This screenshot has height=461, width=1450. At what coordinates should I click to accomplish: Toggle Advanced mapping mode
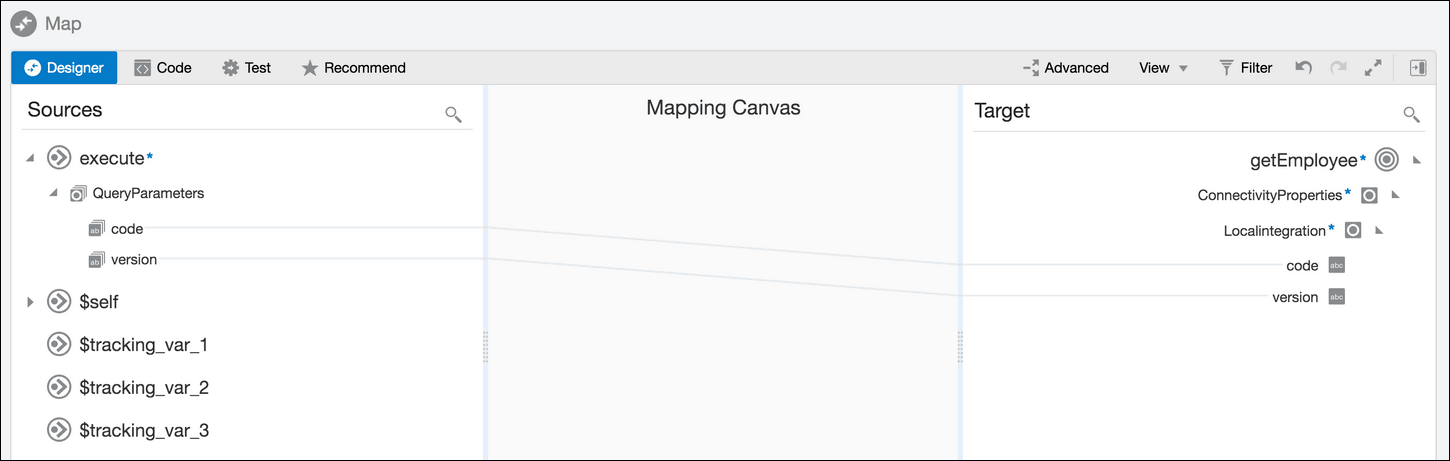point(1066,68)
